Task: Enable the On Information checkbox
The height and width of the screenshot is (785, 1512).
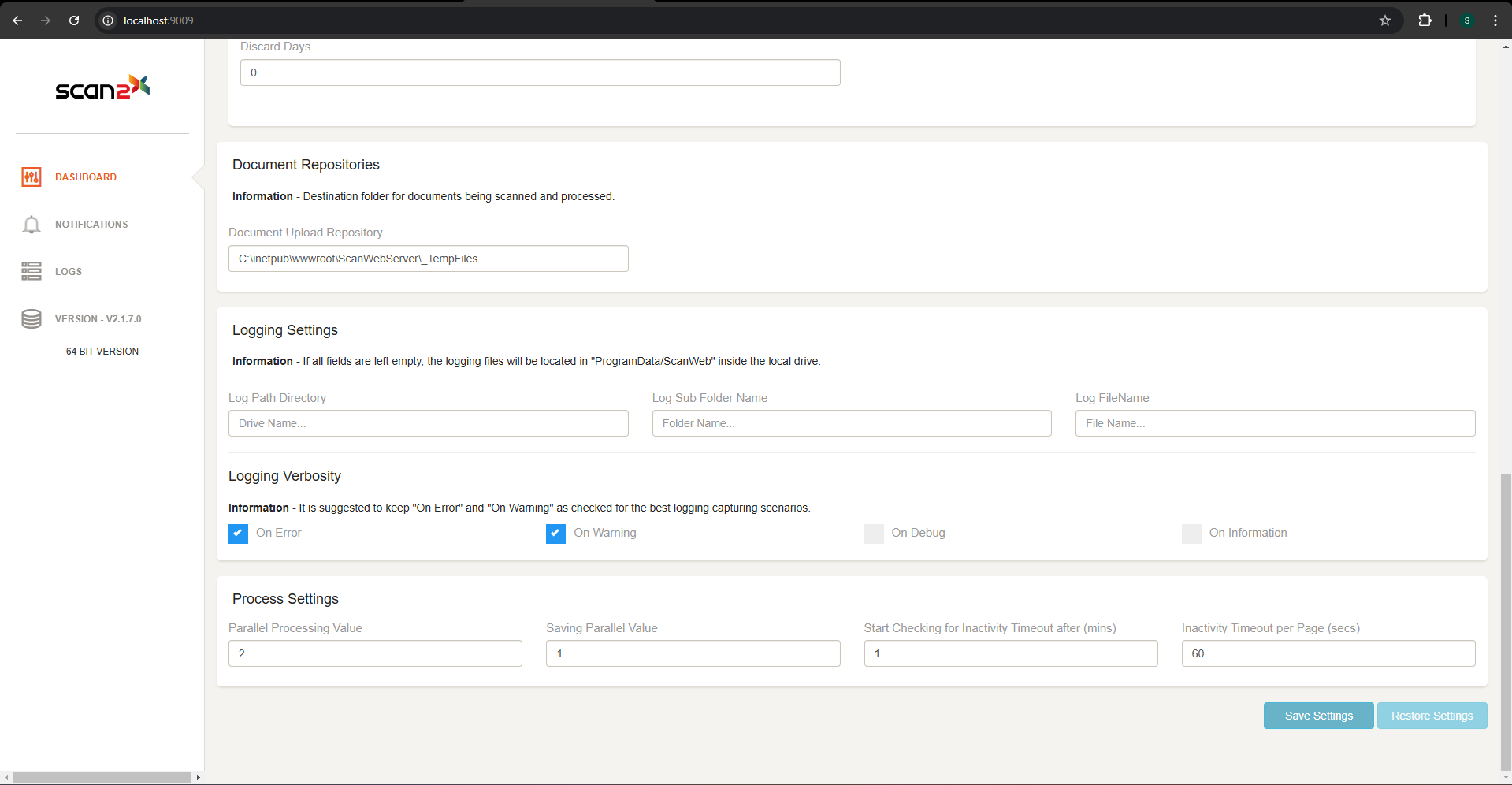Action: [x=1191, y=534]
